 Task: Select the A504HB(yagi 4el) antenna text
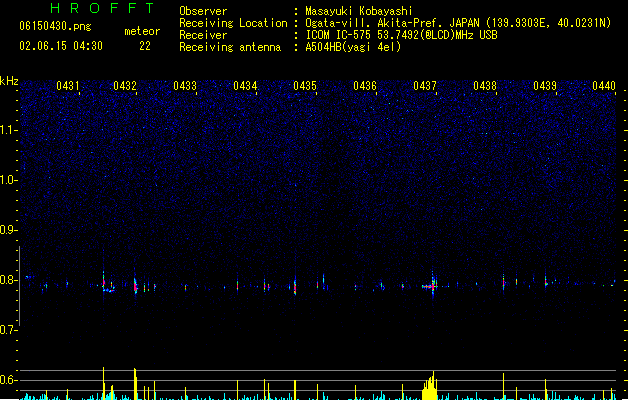pyautogui.click(x=353, y=47)
